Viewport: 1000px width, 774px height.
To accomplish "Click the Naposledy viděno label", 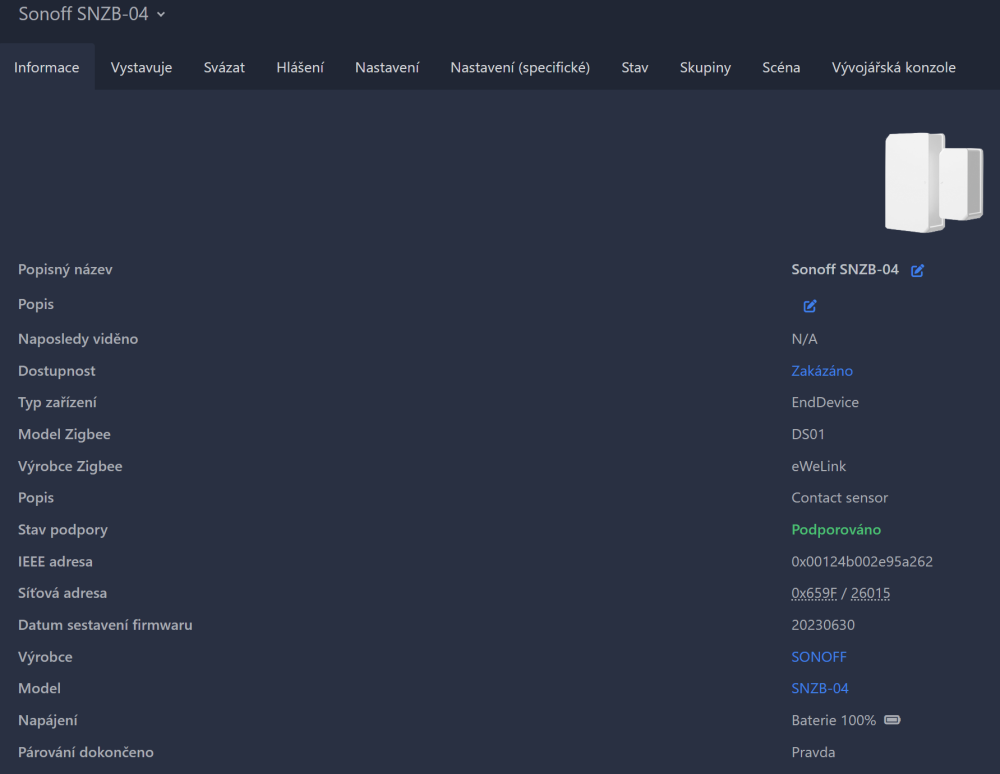I will coord(78,339).
